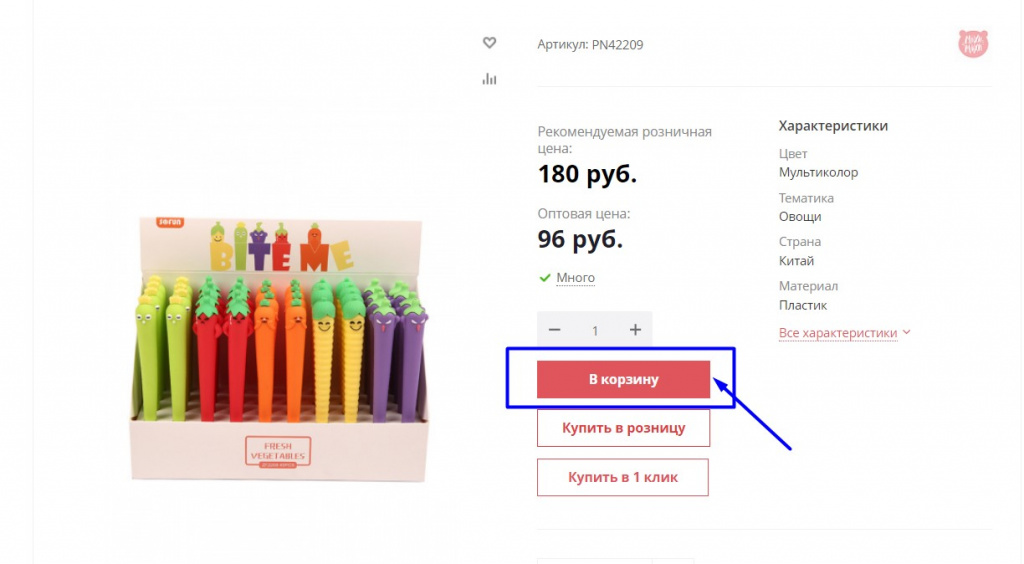
Task: Click green checkmark availability icon
Action: tap(545, 277)
